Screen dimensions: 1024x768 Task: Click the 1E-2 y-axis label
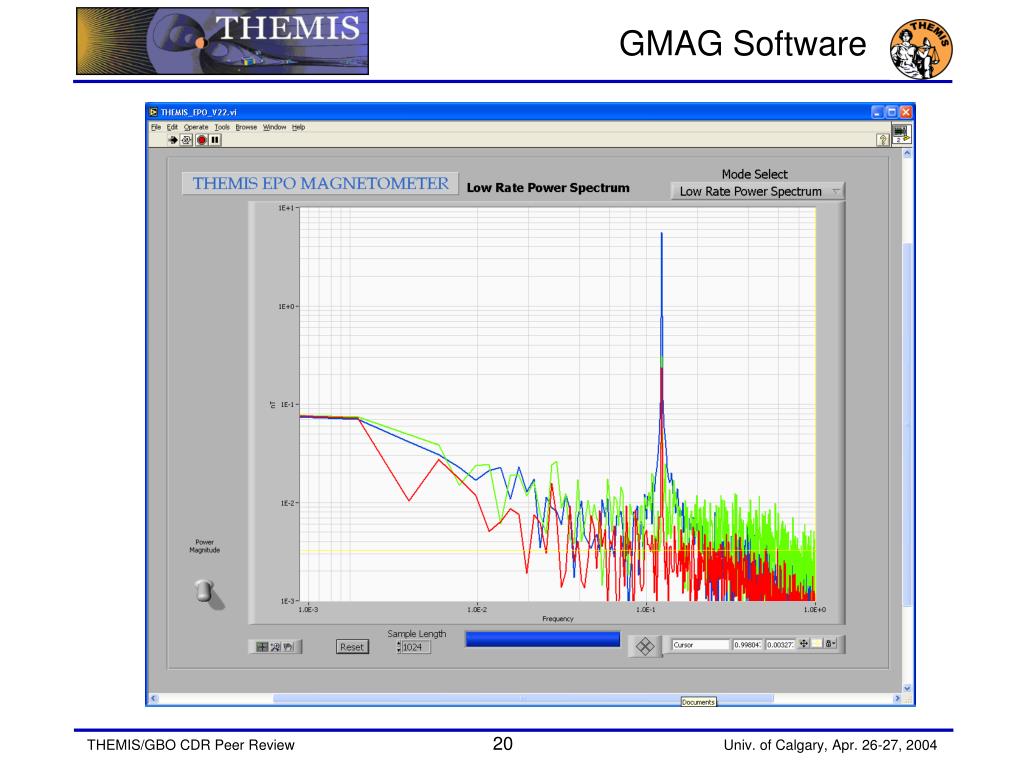coord(286,503)
